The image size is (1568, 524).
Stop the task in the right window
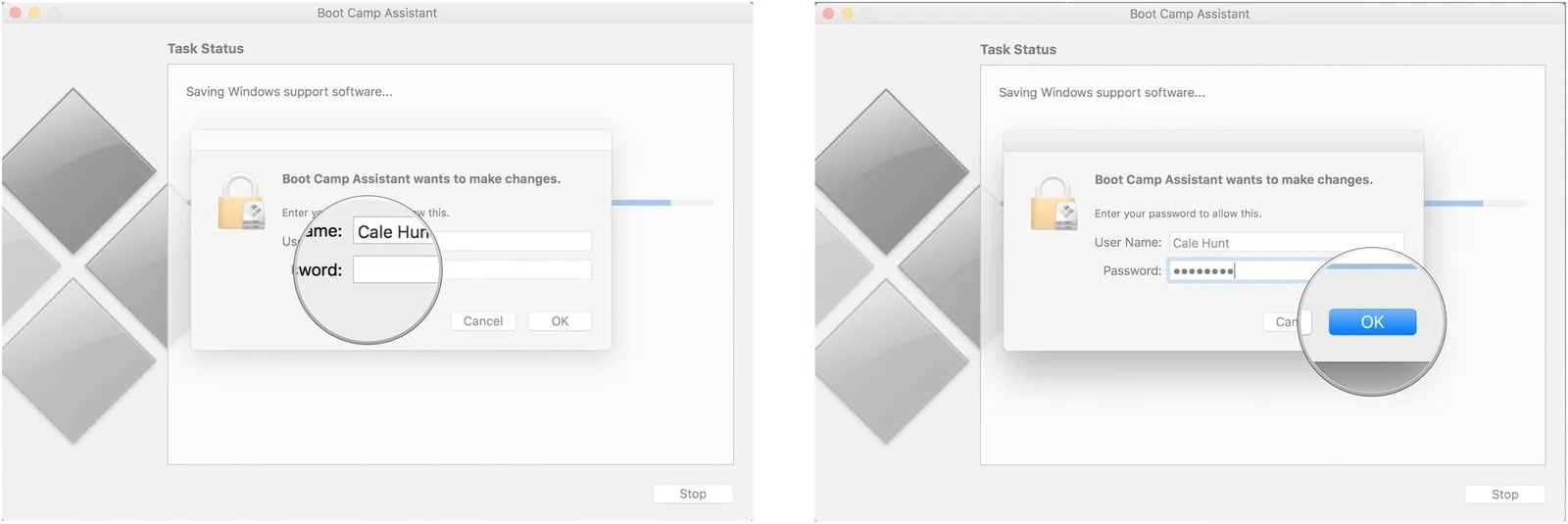point(1505,495)
